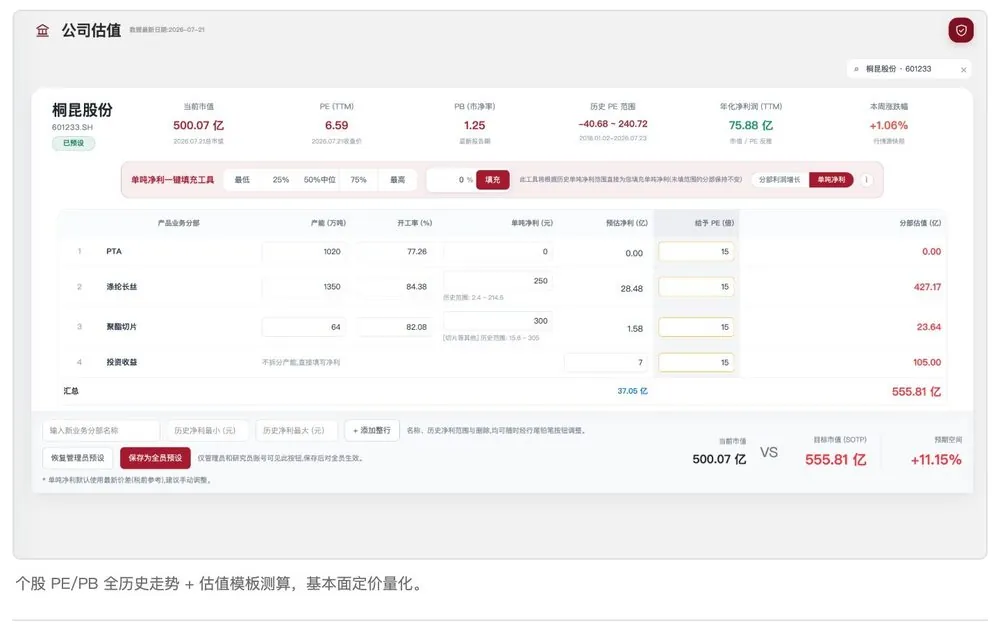This screenshot has height=625, width=1000.
Task: Click the 汇总 total profit 37.05 亿
Action: click(632, 391)
